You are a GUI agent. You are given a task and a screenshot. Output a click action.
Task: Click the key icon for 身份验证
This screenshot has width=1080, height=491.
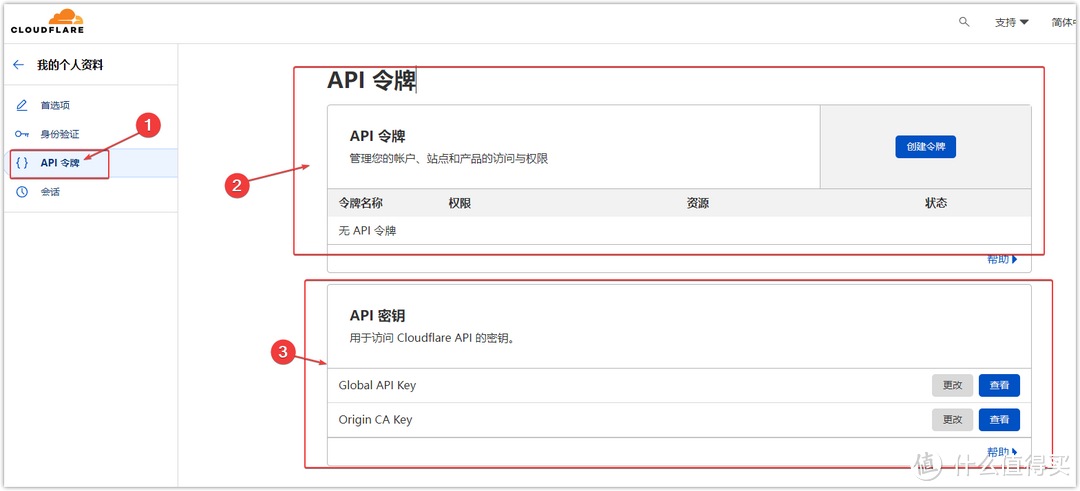[x=22, y=134]
